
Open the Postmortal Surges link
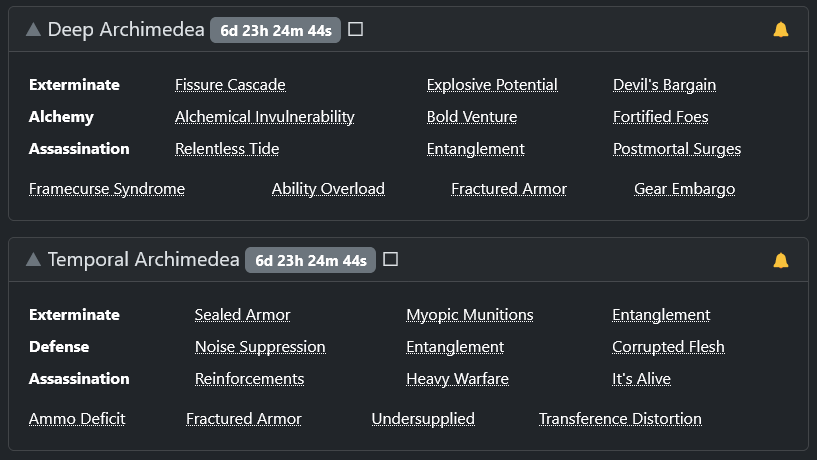click(677, 149)
